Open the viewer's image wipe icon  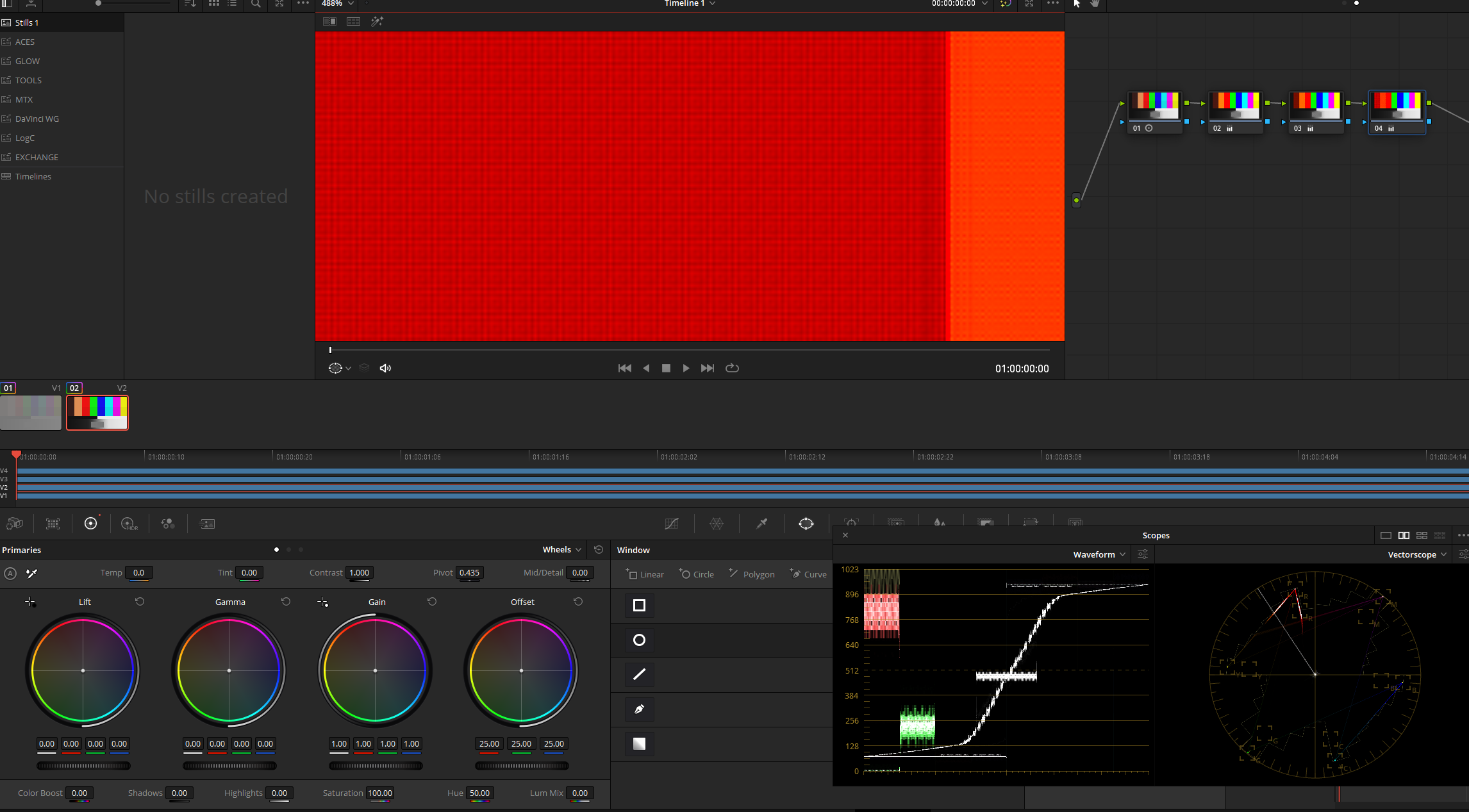329,21
